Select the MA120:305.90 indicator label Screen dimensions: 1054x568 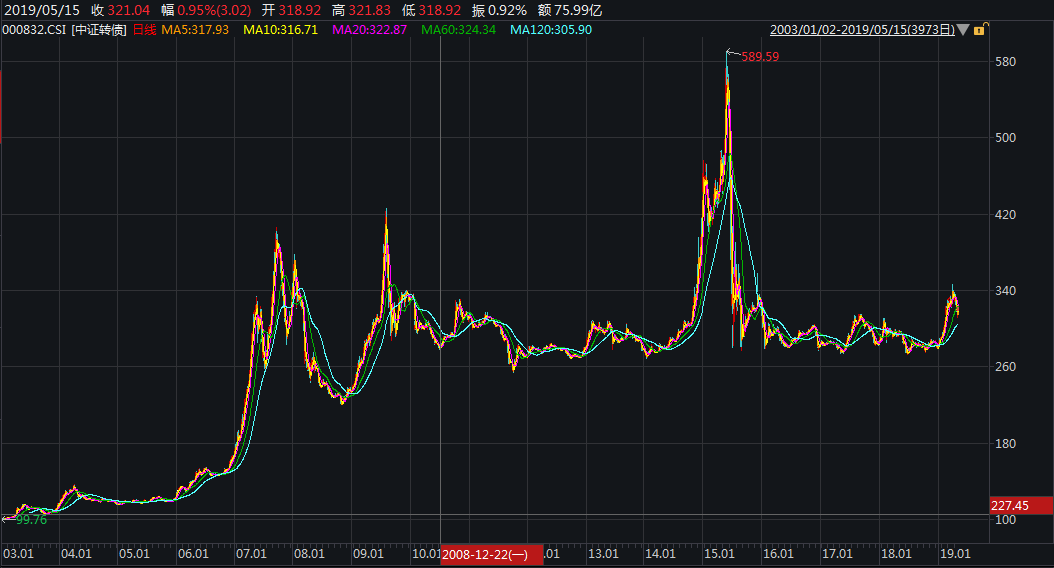point(551,30)
